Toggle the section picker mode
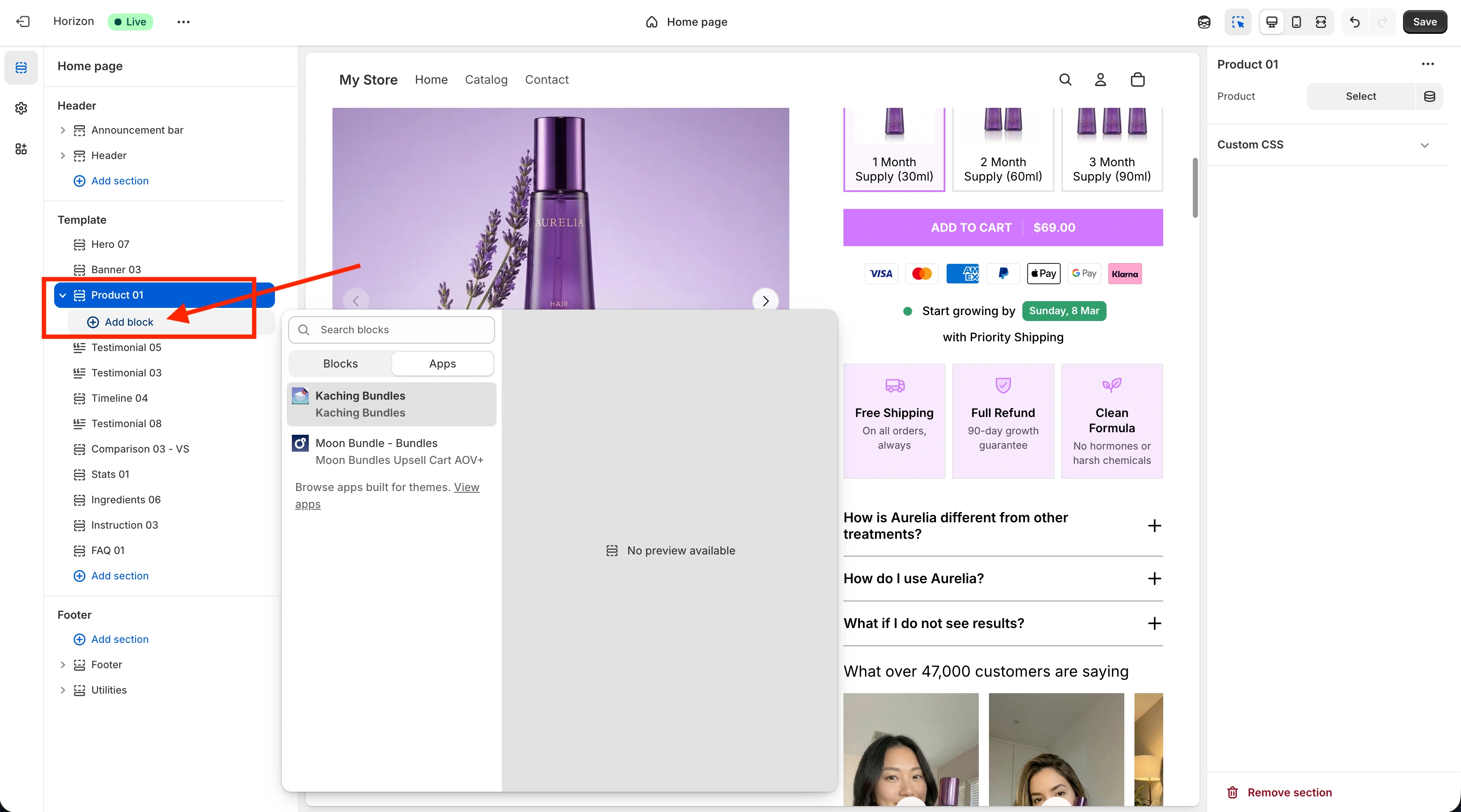This screenshot has height=812, width=1461. [x=1238, y=22]
